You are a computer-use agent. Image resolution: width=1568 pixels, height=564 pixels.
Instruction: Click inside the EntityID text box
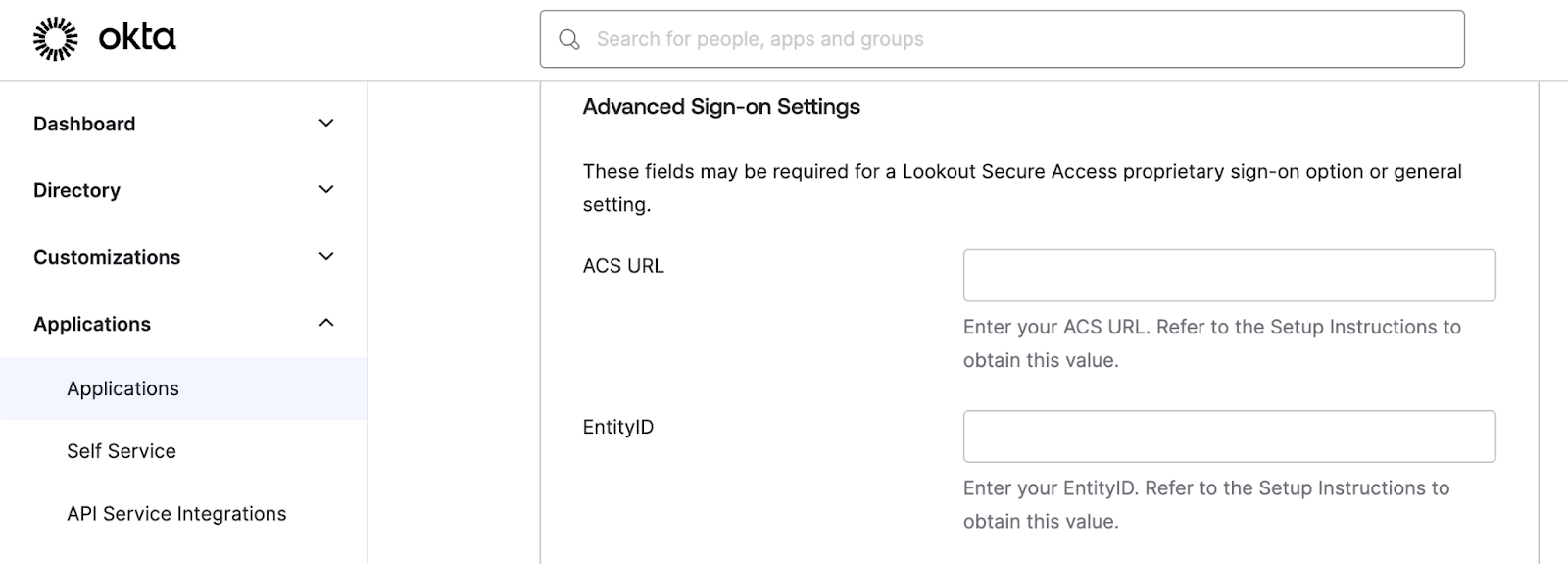coord(1229,436)
